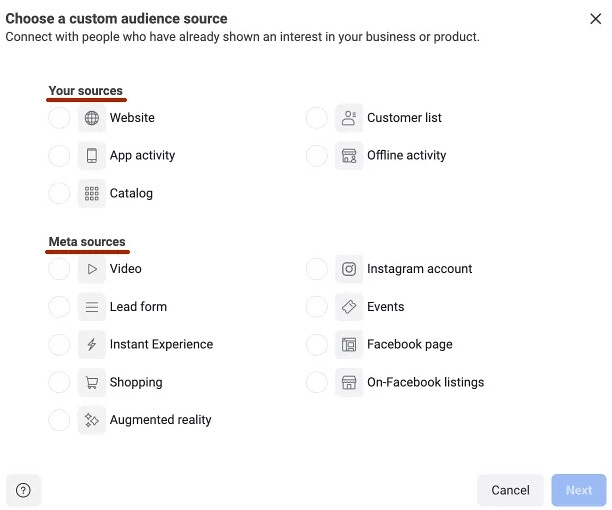Close the custom audience source dialog
The image size is (612, 510).
(x=596, y=18)
